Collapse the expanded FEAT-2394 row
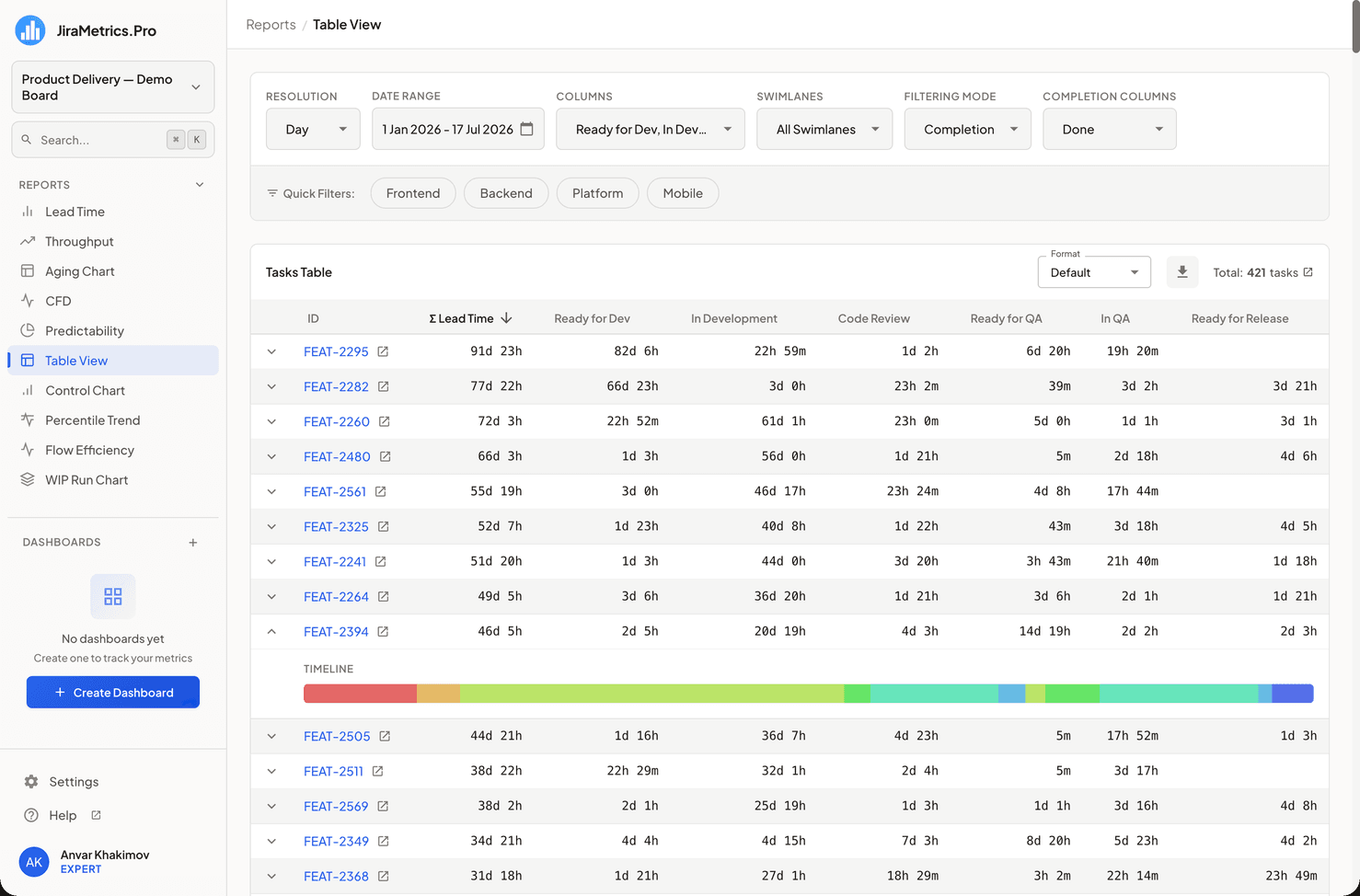This screenshot has width=1360, height=896. coord(271,632)
